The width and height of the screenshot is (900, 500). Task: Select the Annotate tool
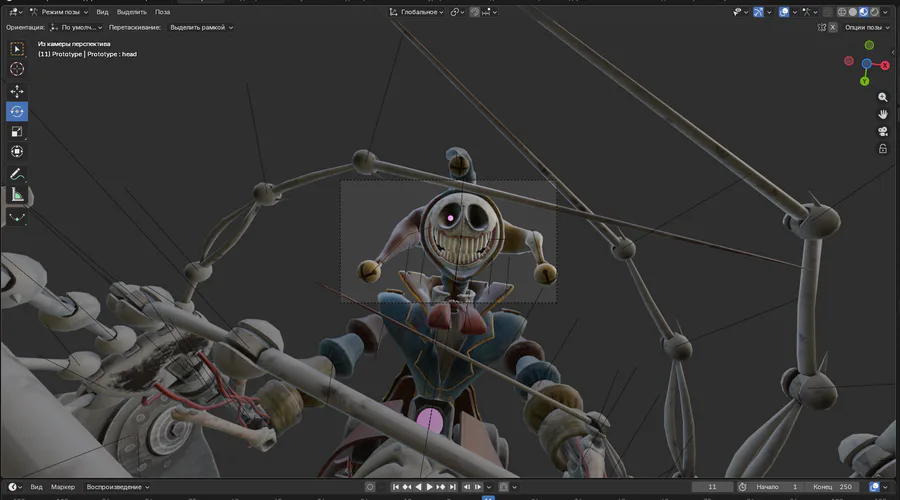pyautogui.click(x=17, y=175)
